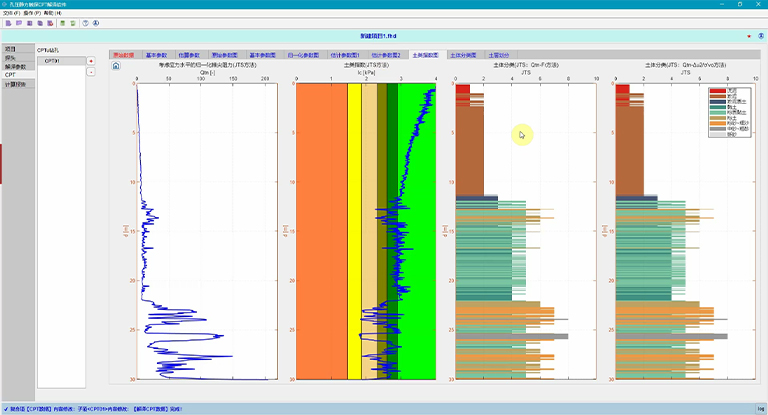The height and width of the screenshot is (415, 768).
Task: Click the about info icon in toolbar
Action: coord(96,21)
